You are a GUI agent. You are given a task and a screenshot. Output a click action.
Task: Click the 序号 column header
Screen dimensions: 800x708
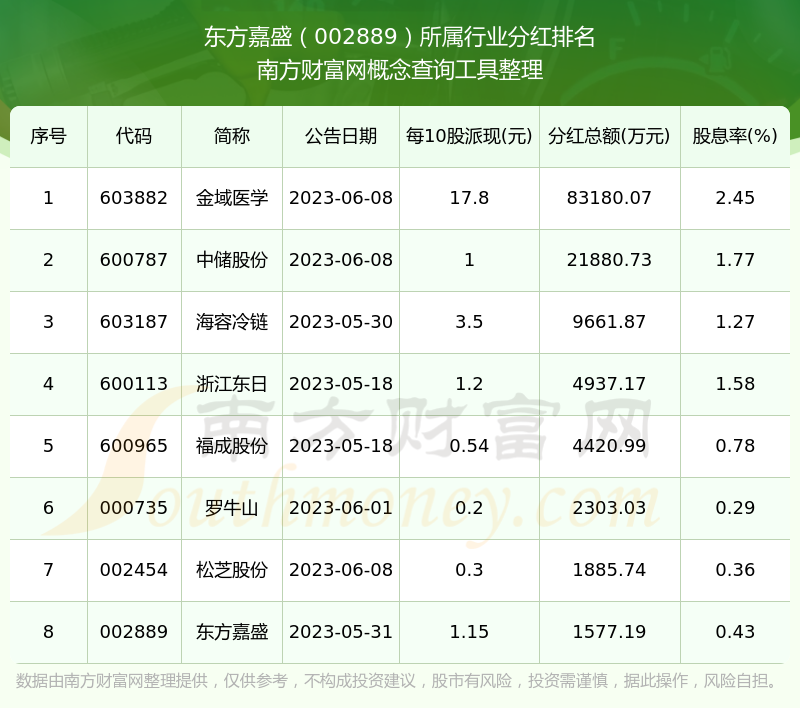point(48,136)
